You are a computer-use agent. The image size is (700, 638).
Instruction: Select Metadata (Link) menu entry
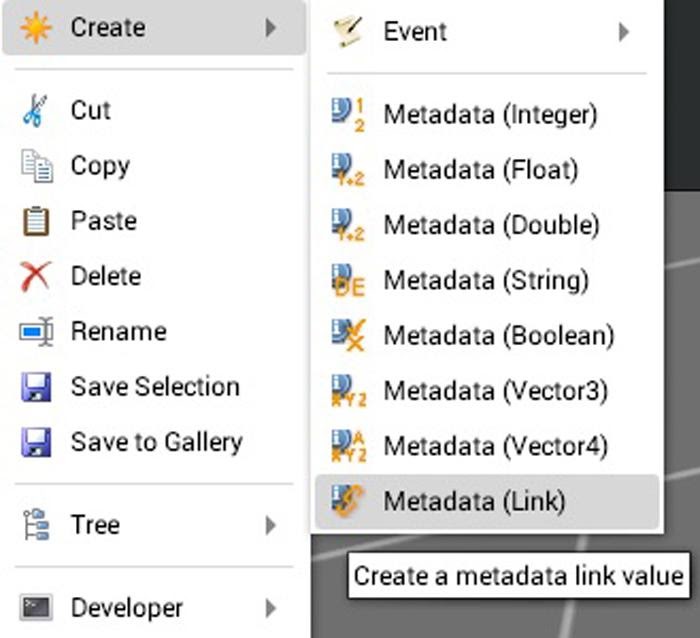pos(487,501)
